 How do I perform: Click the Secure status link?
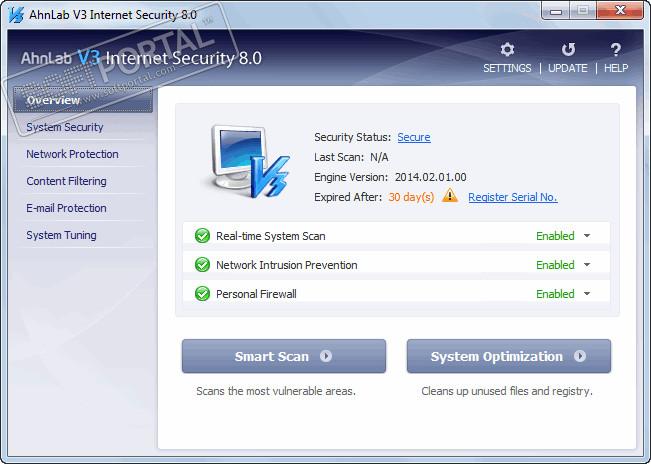click(414, 137)
